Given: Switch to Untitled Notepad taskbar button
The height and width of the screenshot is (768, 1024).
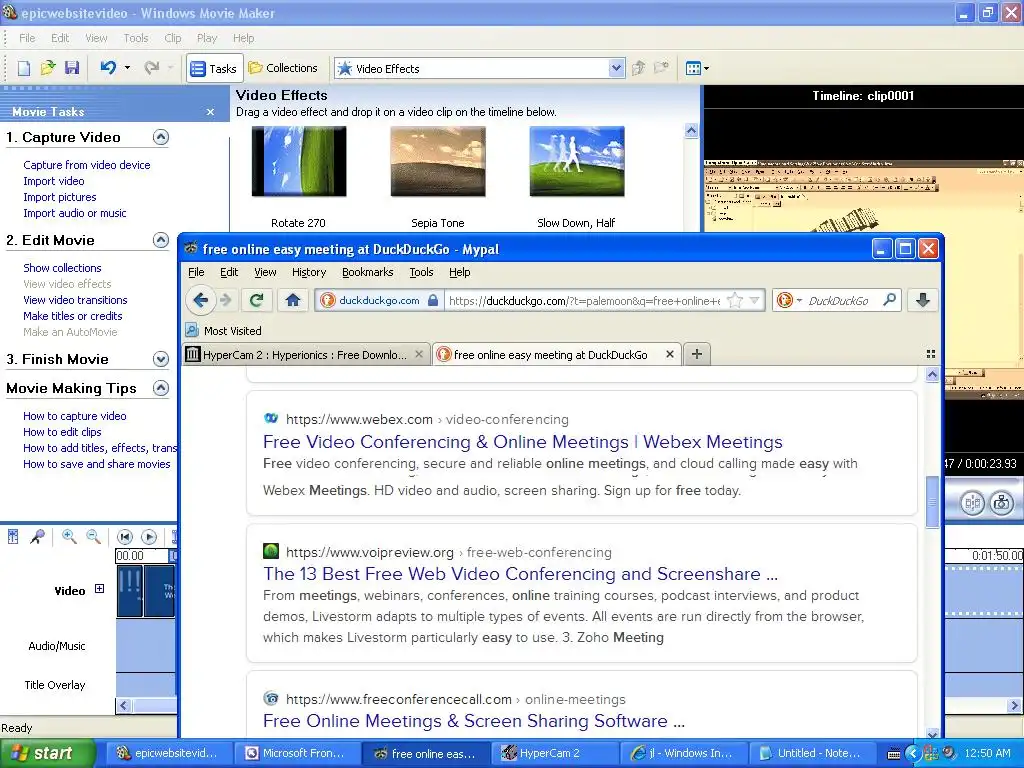Looking at the screenshot, I should [810, 753].
